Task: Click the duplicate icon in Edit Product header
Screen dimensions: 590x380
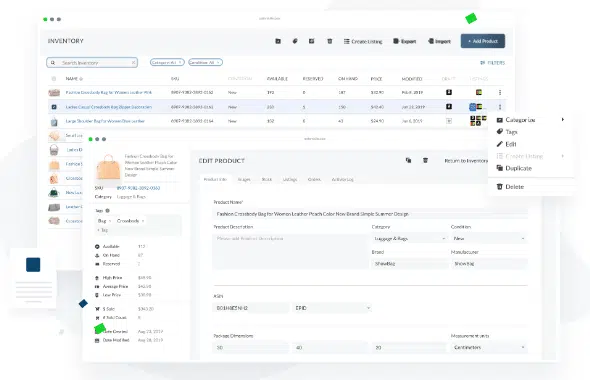Action: [408, 160]
